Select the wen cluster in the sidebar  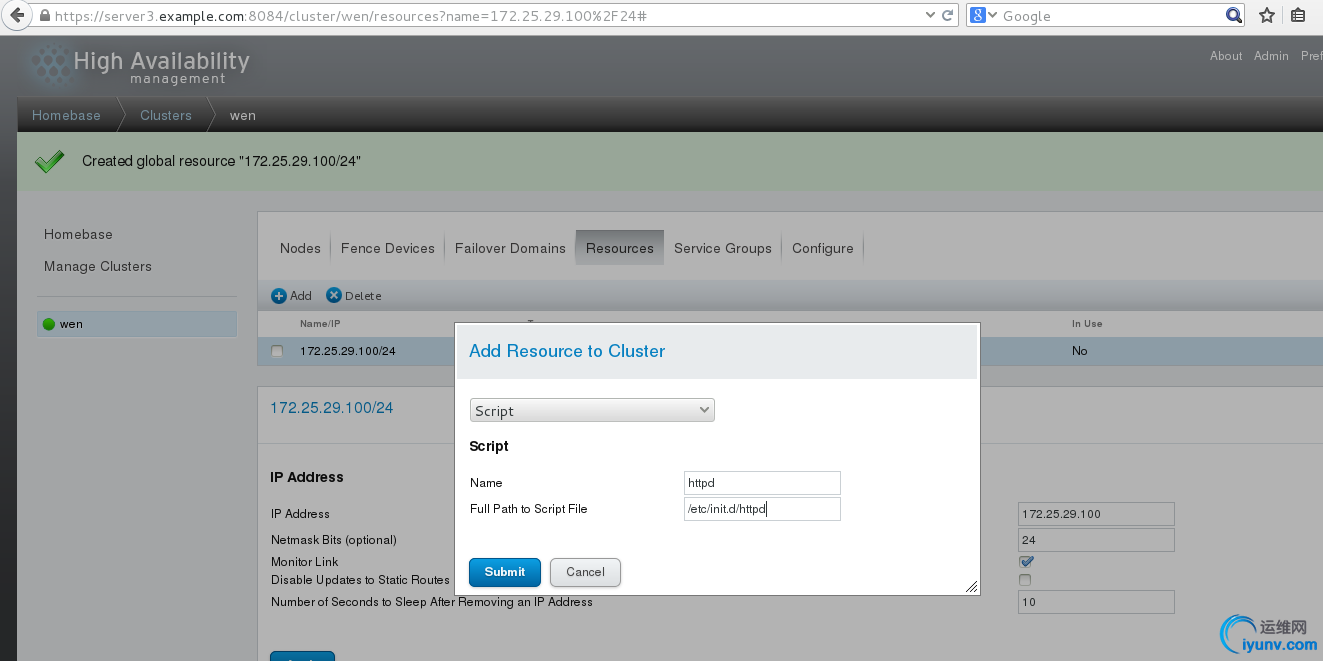(137, 324)
